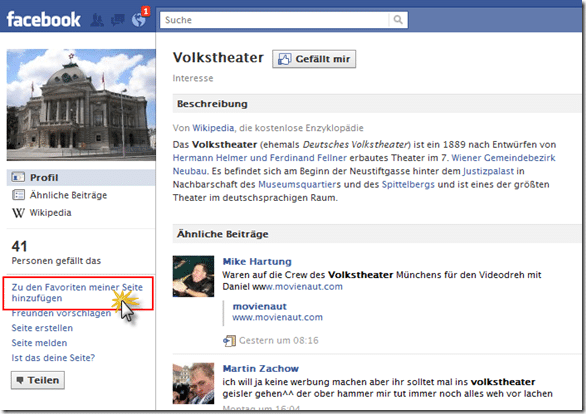Click the Seite melden link
The height and width of the screenshot is (414, 586).
tap(39, 343)
